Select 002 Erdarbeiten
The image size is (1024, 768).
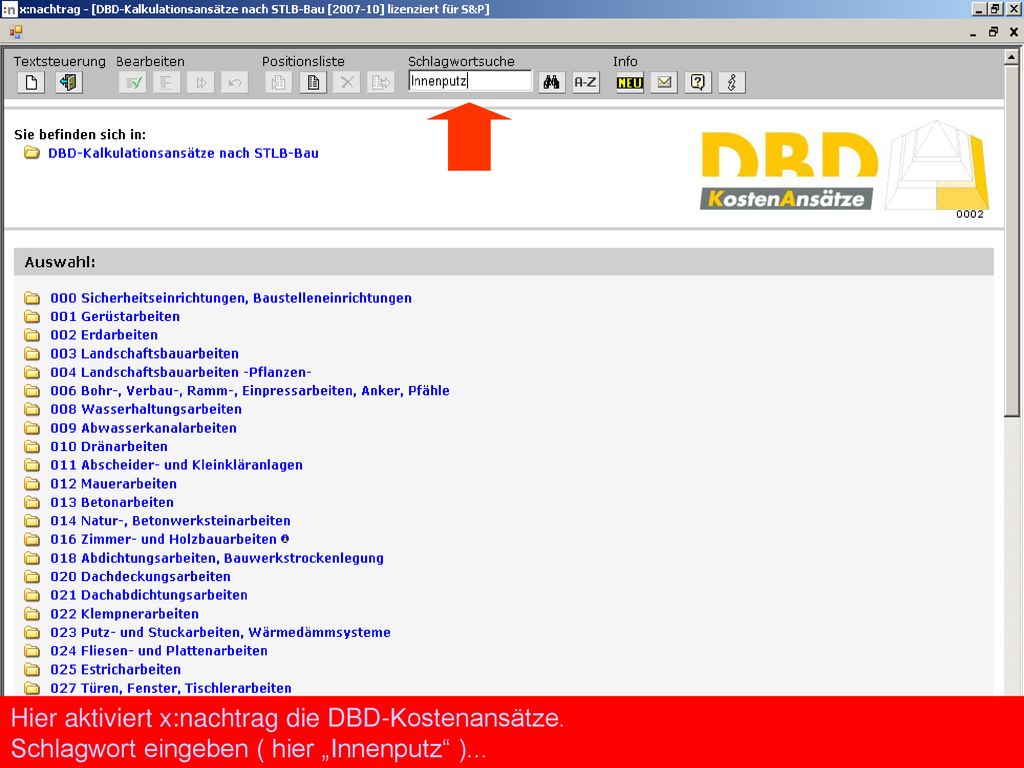pos(104,335)
